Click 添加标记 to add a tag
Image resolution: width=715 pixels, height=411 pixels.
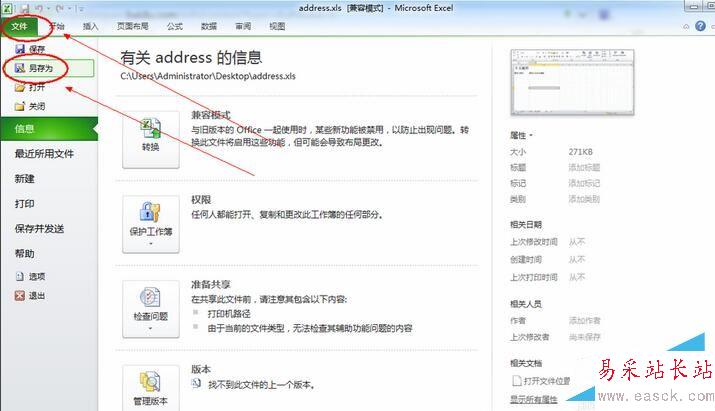point(584,183)
